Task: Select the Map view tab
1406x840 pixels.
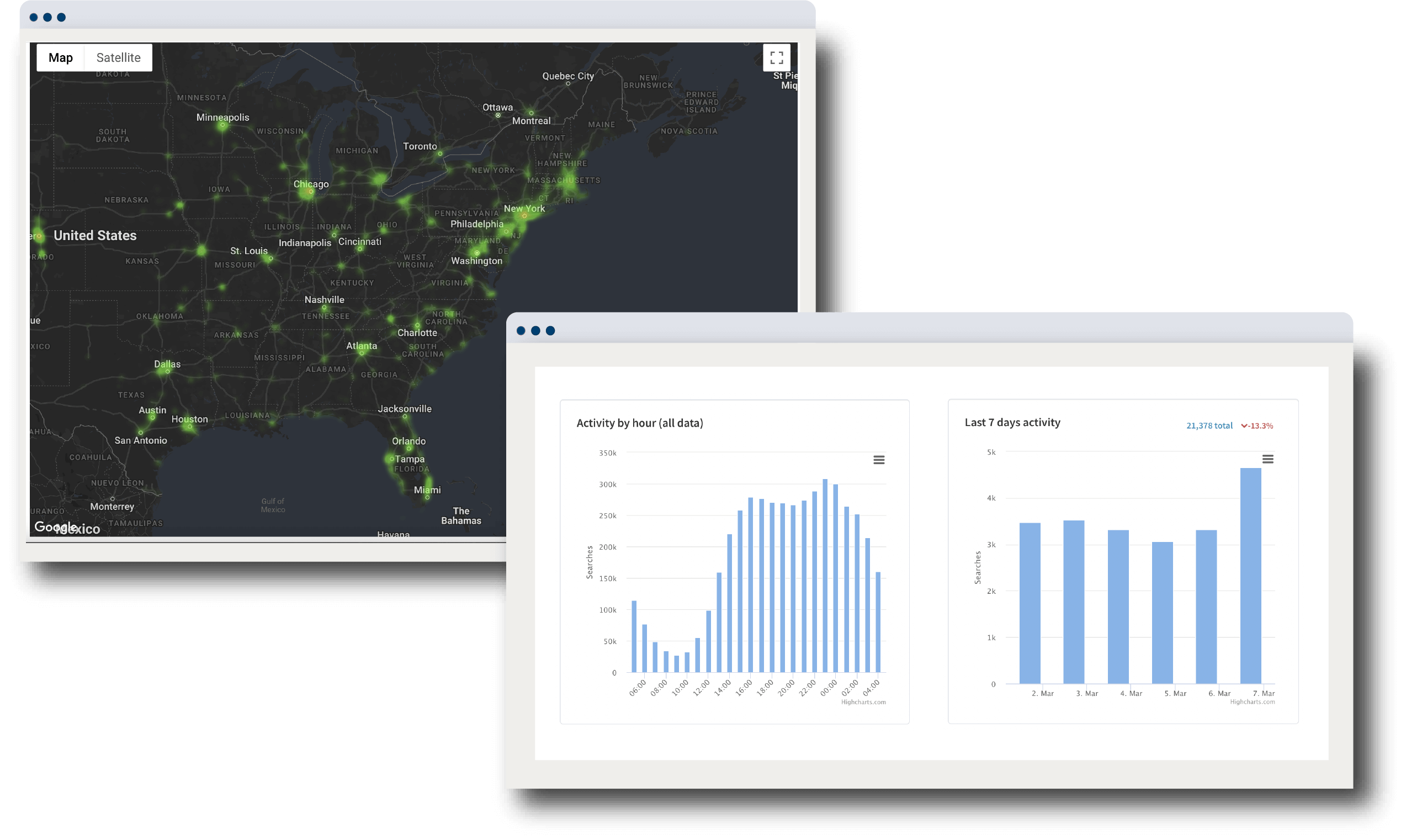Action: point(61,58)
